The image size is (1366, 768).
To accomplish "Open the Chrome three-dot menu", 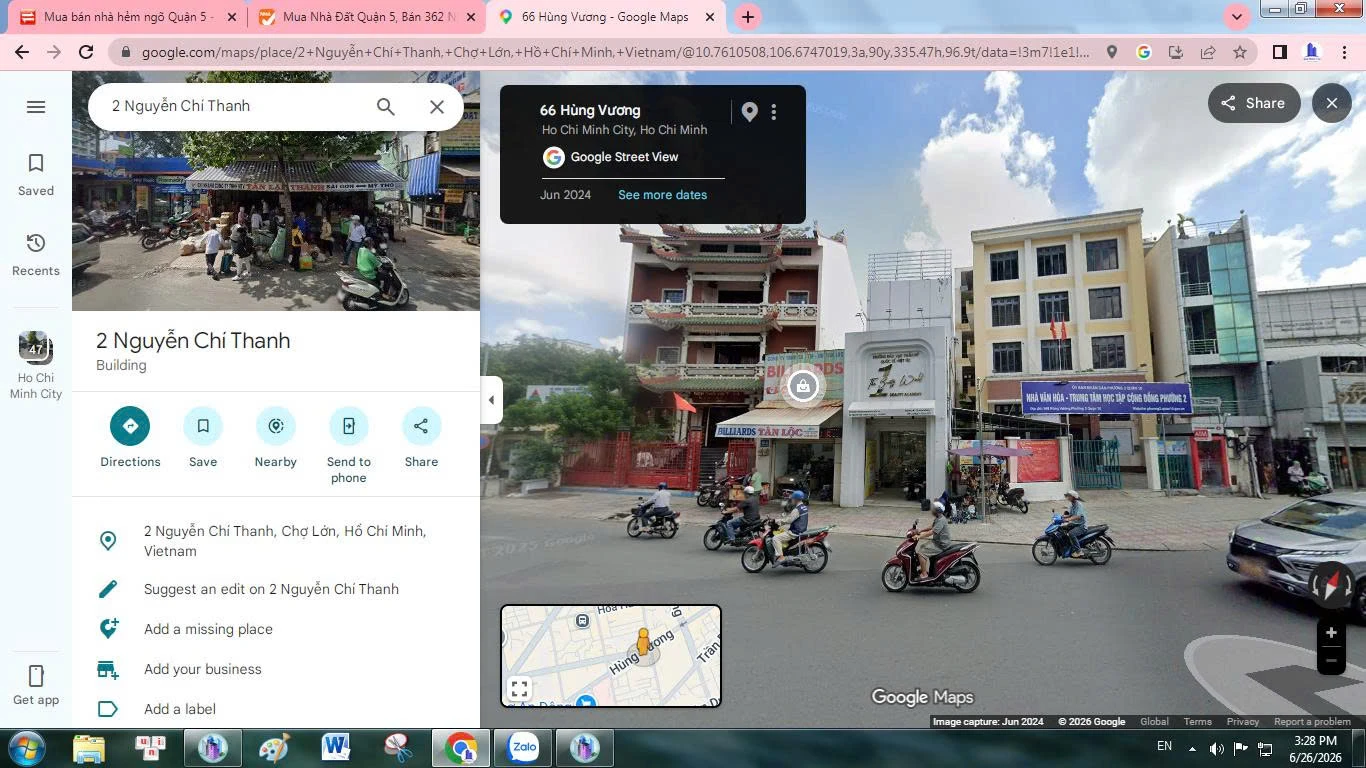I will tap(1345, 52).
